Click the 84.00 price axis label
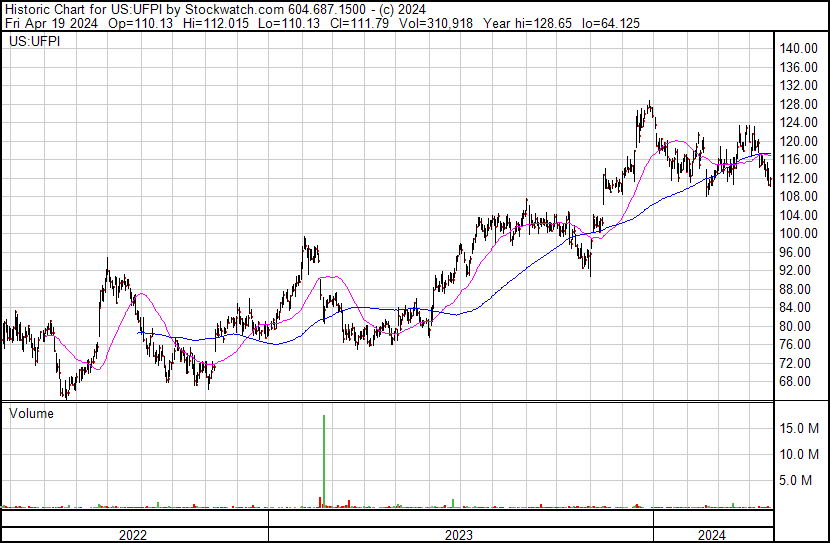The image size is (830, 543). (x=799, y=308)
